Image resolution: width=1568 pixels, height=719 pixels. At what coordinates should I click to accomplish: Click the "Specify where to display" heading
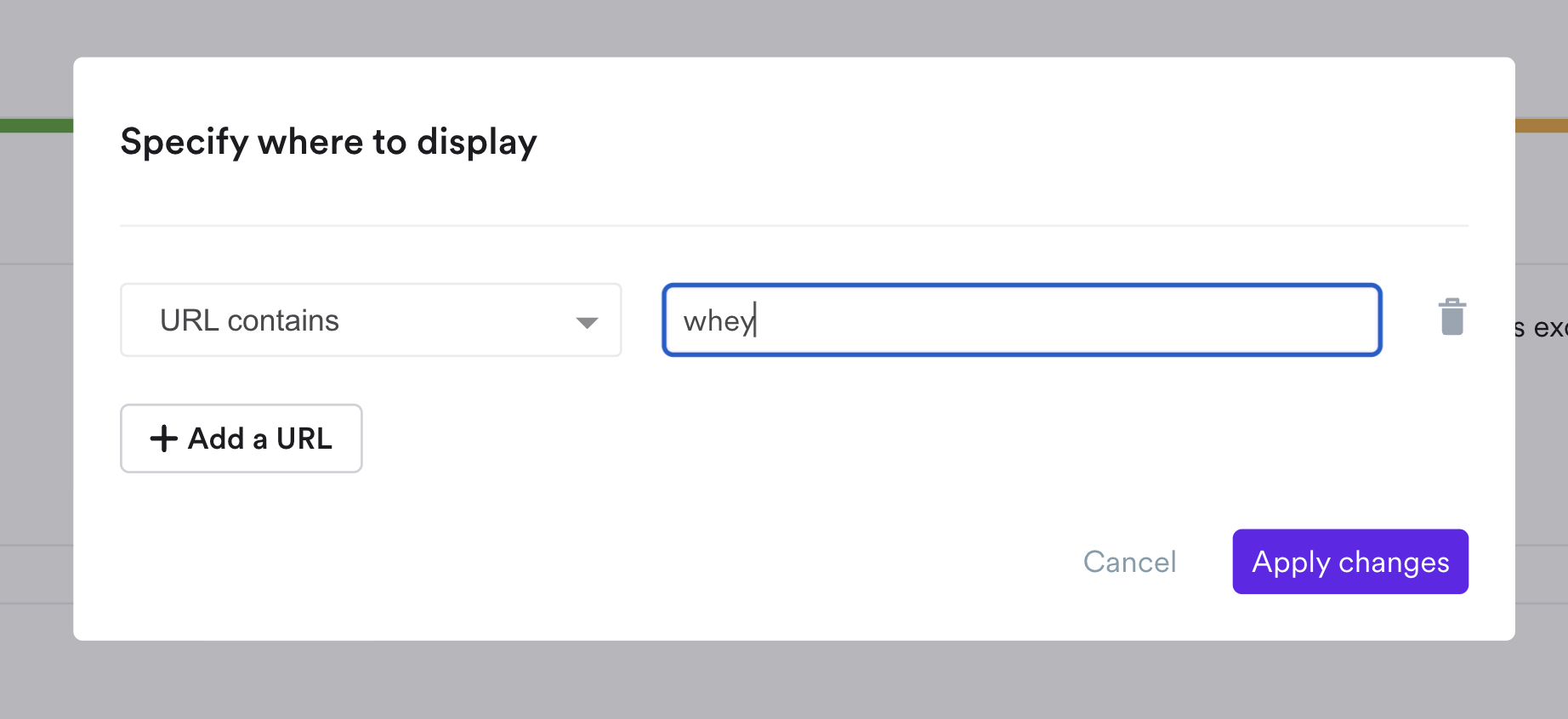pyautogui.click(x=328, y=142)
